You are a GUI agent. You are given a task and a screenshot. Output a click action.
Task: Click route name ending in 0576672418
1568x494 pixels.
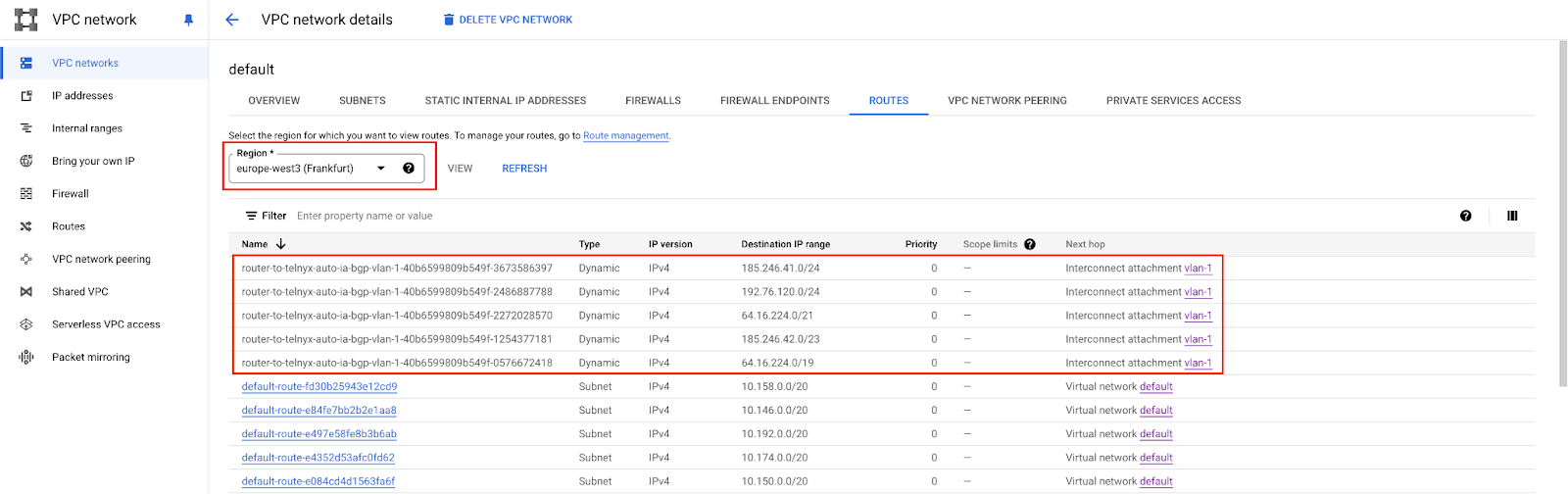[397, 363]
